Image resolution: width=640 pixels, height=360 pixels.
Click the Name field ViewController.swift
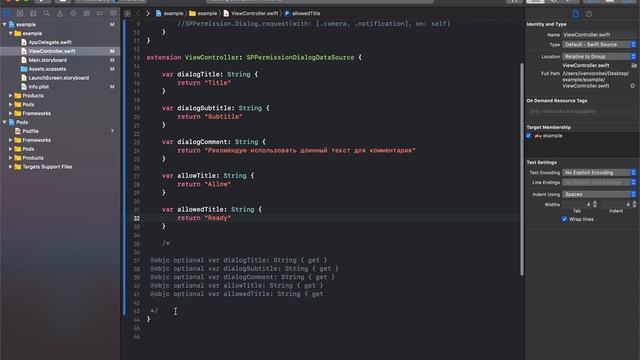click(599, 35)
